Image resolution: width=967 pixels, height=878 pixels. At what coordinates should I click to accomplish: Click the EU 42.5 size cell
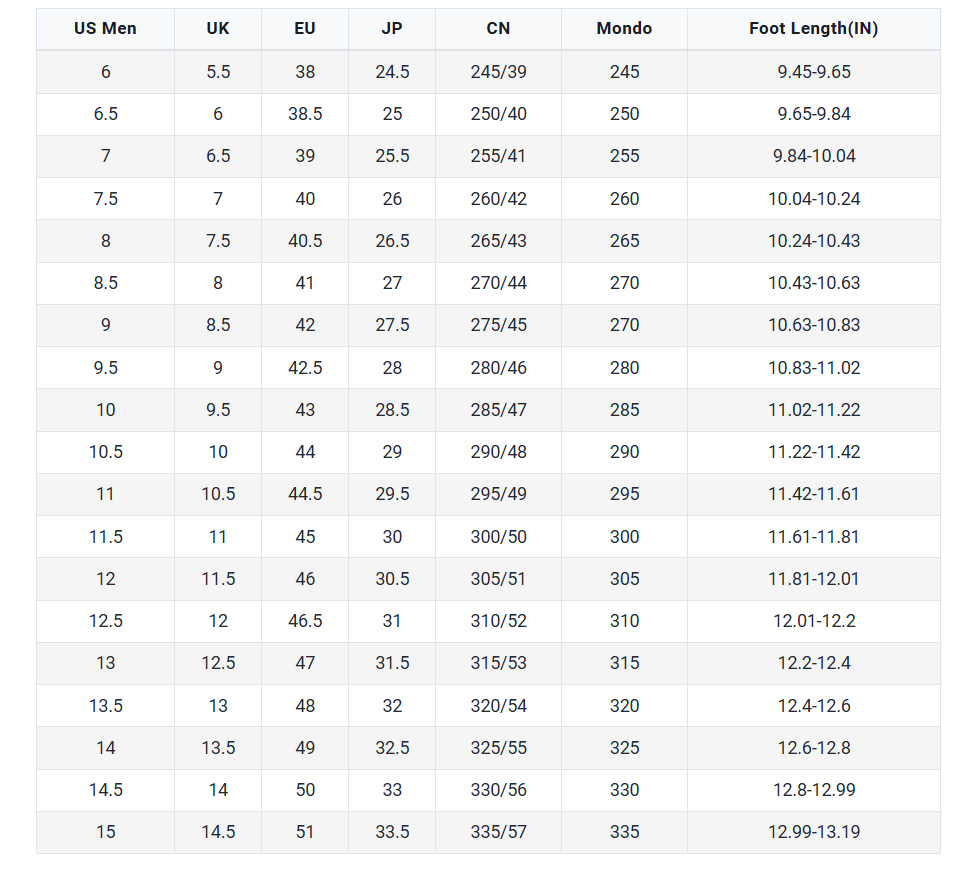(305, 368)
